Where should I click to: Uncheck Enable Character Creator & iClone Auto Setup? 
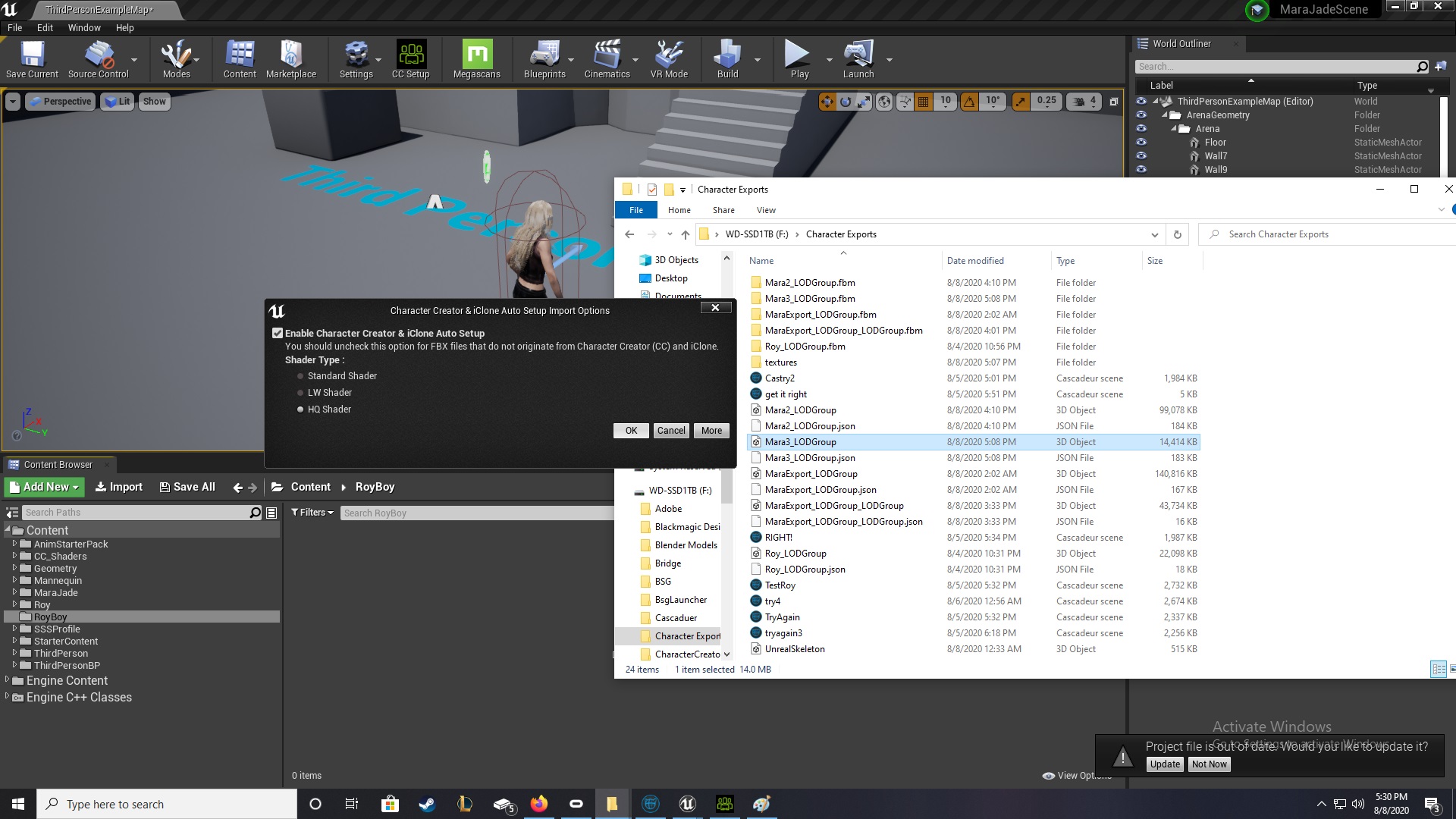278,333
